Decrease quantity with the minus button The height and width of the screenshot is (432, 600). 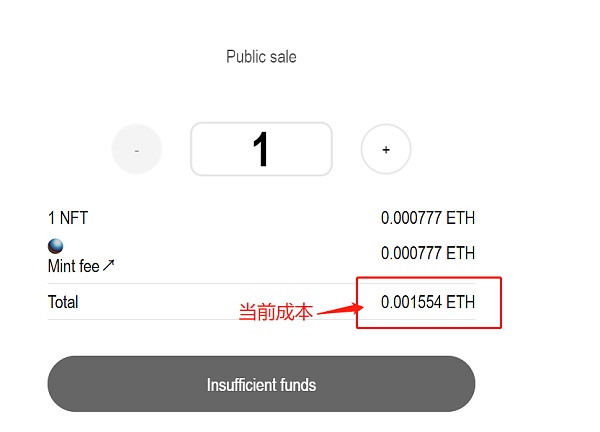coord(137,150)
